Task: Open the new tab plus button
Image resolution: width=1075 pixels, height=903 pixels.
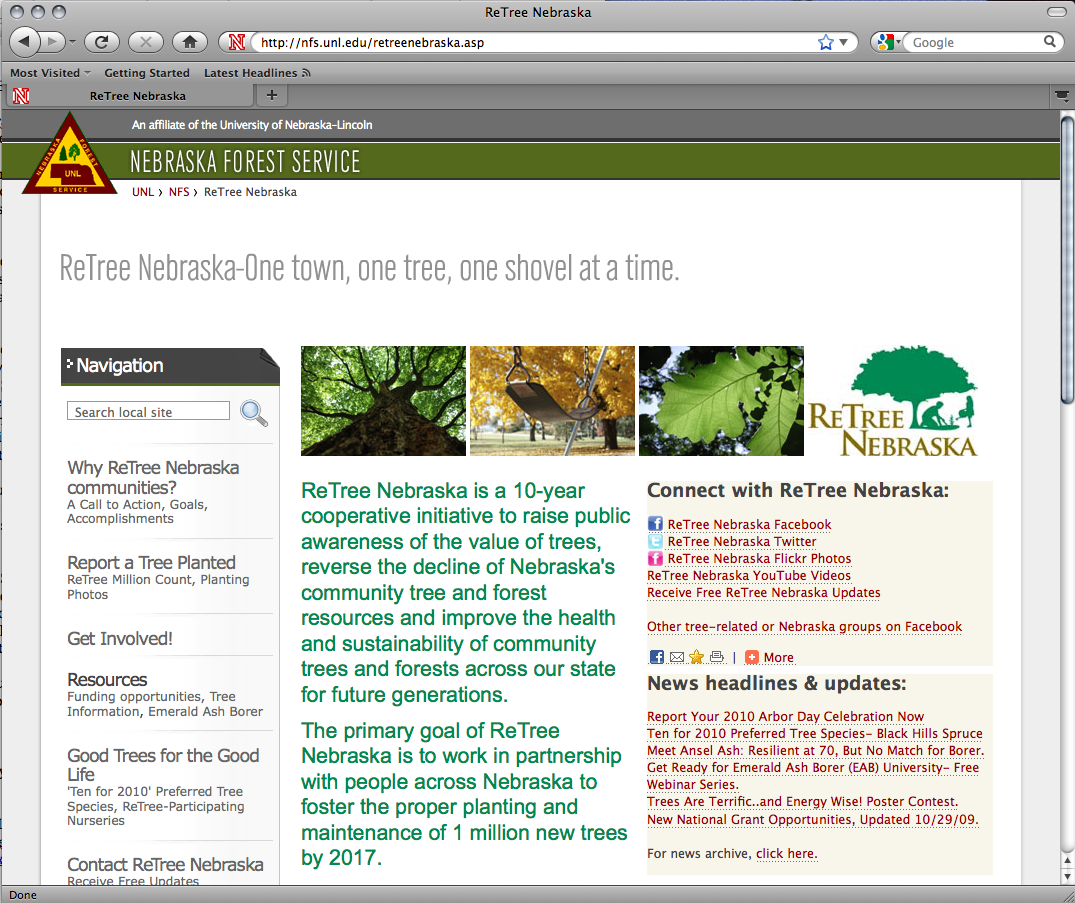Action: pos(271,96)
